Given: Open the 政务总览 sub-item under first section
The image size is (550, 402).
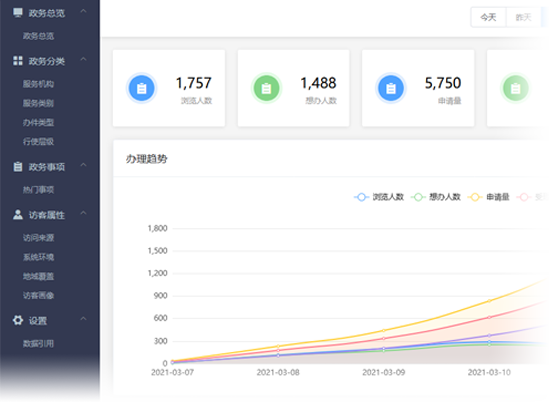Looking at the screenshot, I should tap(39, 36).
